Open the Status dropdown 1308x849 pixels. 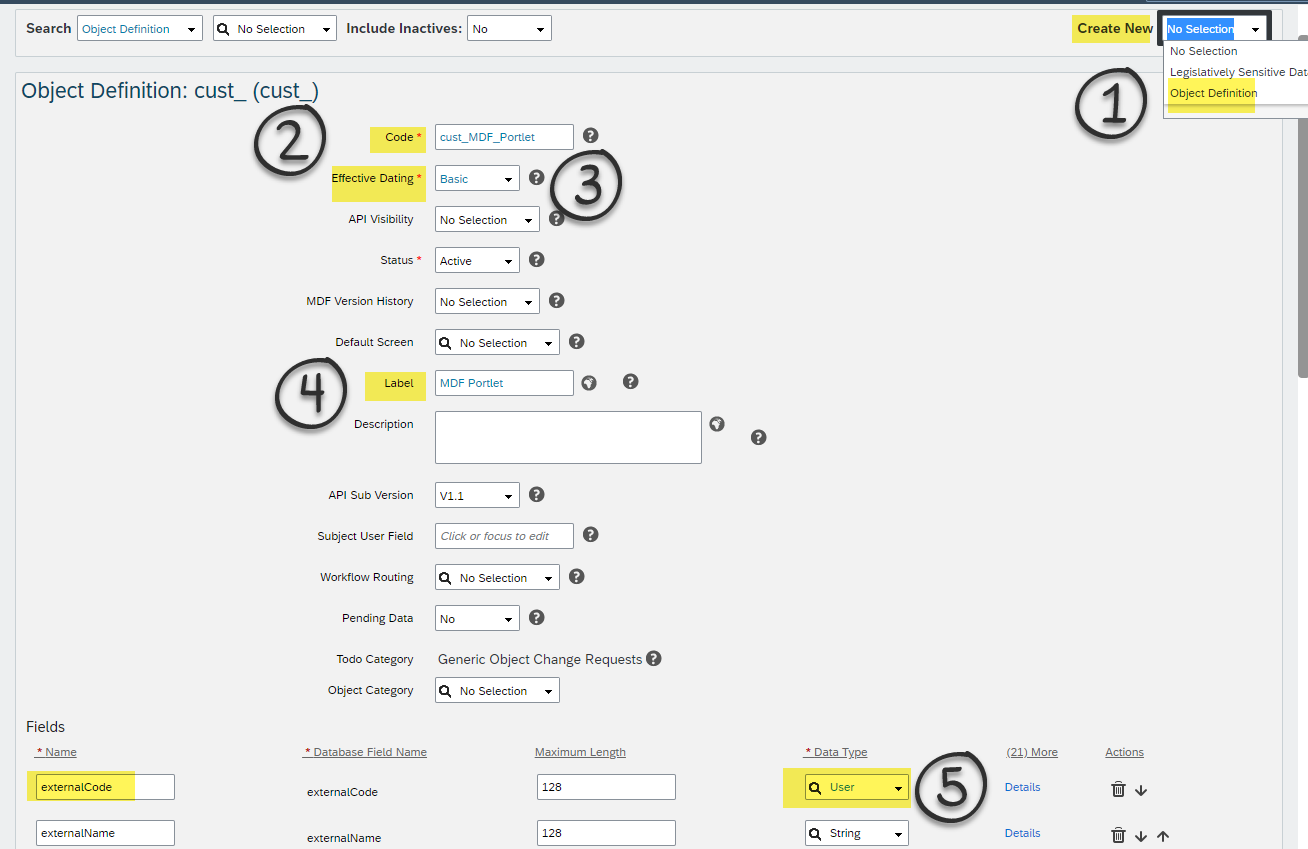477,261
